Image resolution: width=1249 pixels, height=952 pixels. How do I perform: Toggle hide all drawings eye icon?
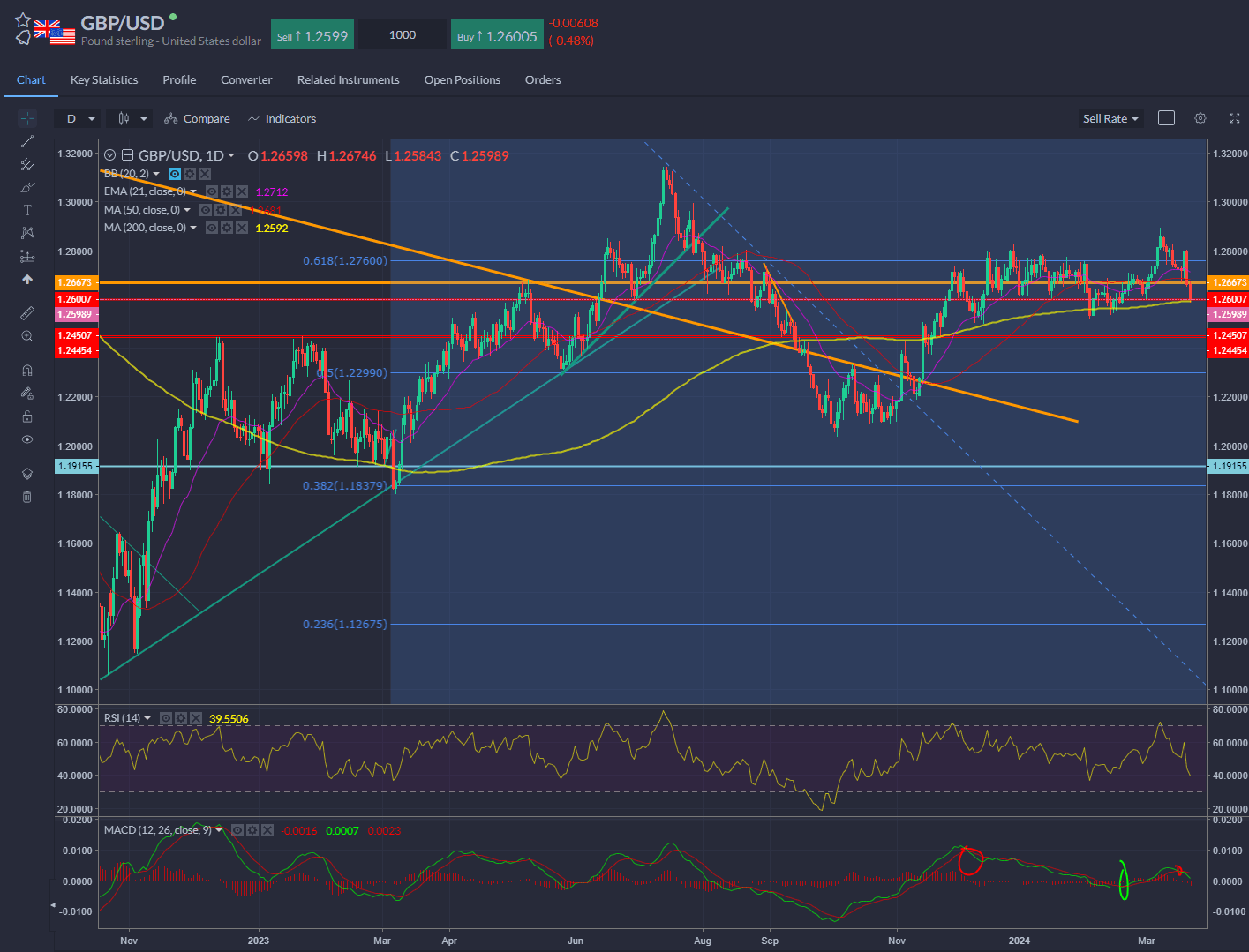tap(27, 439)
